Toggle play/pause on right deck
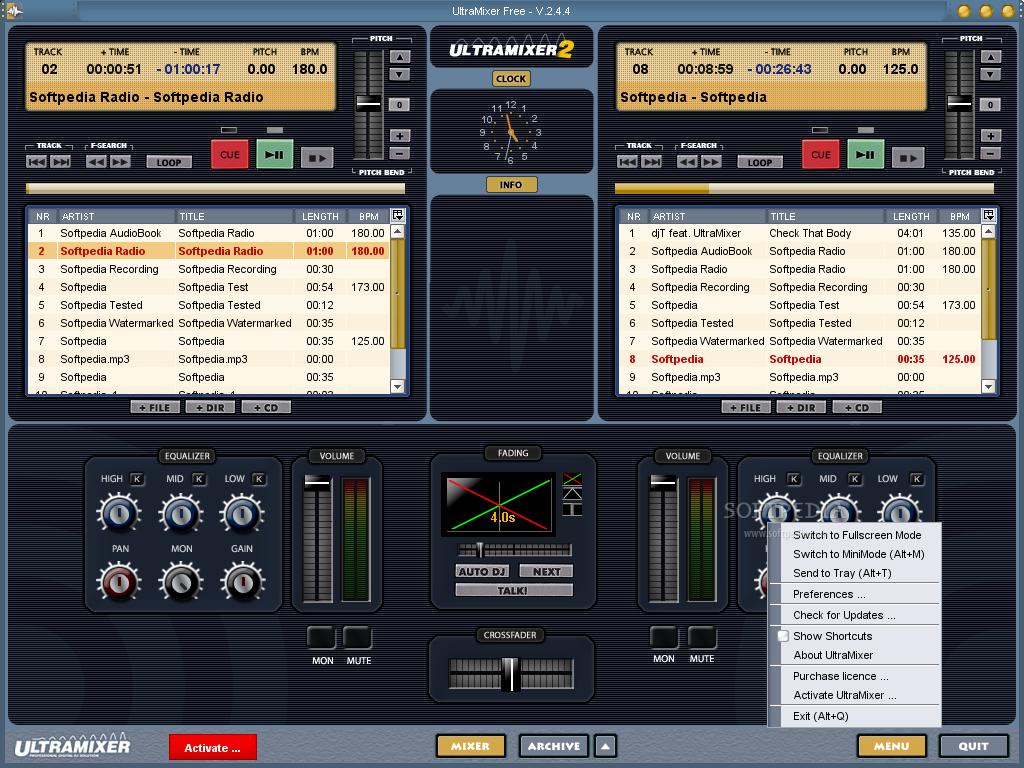This screenshot has width=1024, height=768. (865, 155)
